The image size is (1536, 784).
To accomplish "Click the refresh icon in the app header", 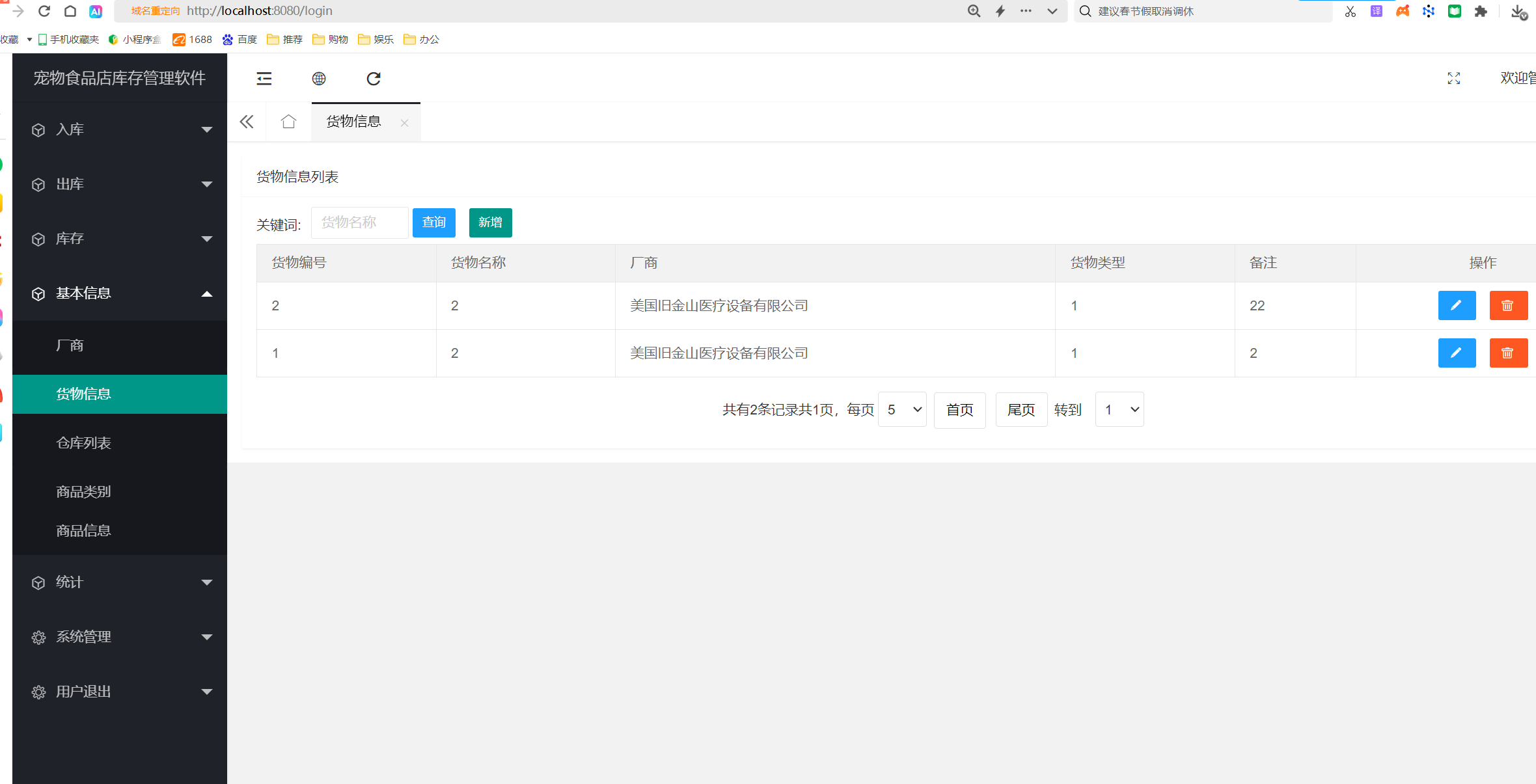I will point(374,79).
